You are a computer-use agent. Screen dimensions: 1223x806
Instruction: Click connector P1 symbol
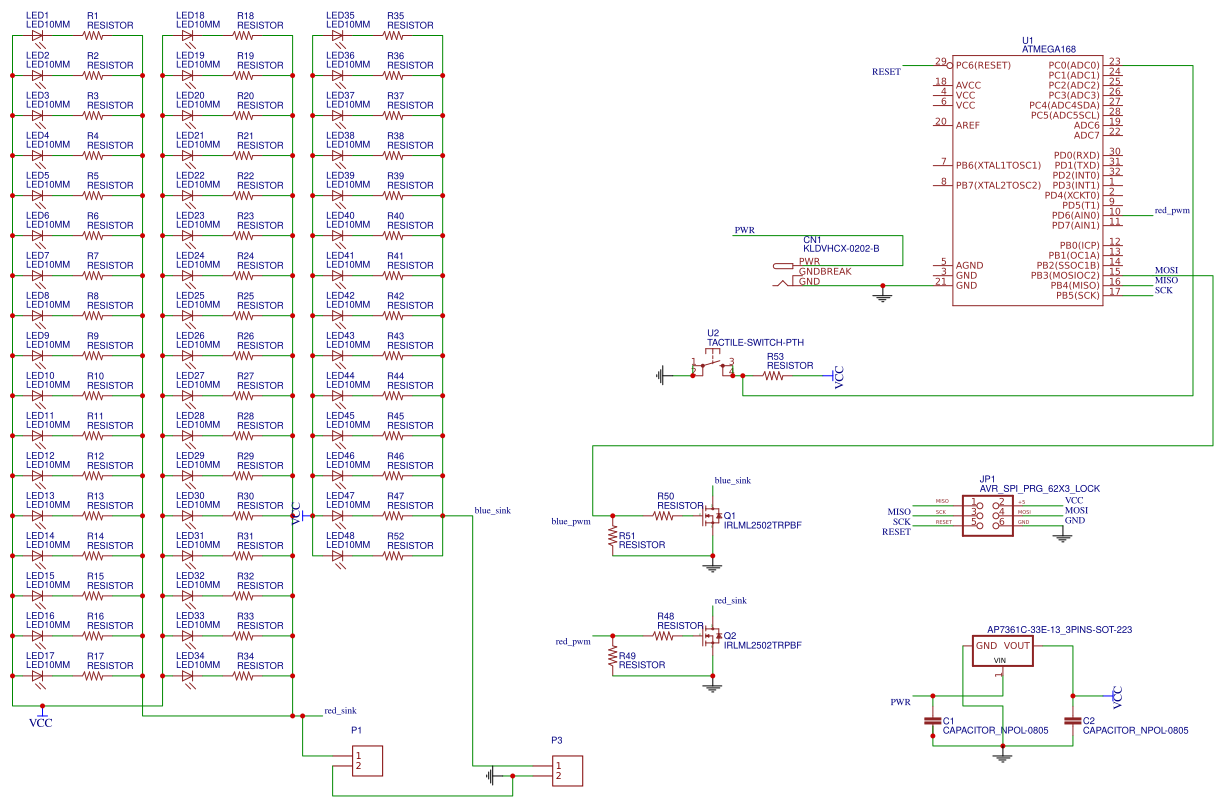click(x=366, y=760)
